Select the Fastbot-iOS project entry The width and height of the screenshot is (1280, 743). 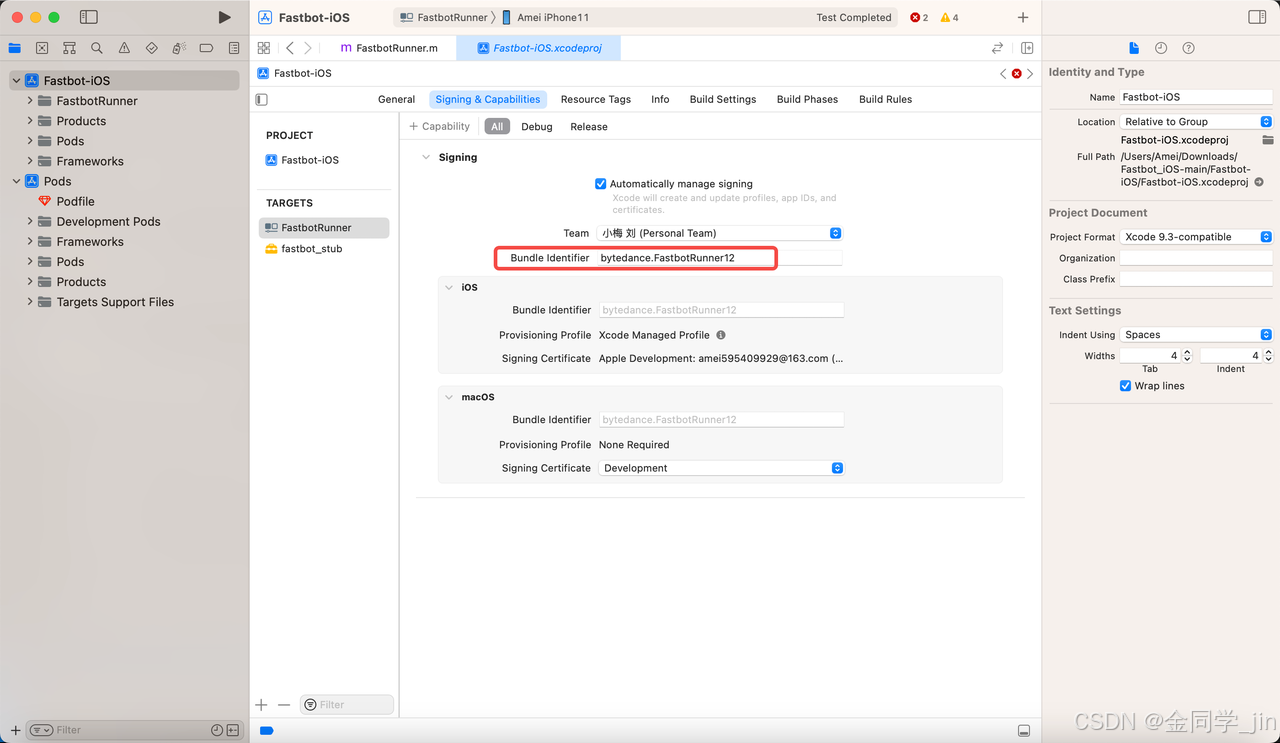click(x=310, y=160)
